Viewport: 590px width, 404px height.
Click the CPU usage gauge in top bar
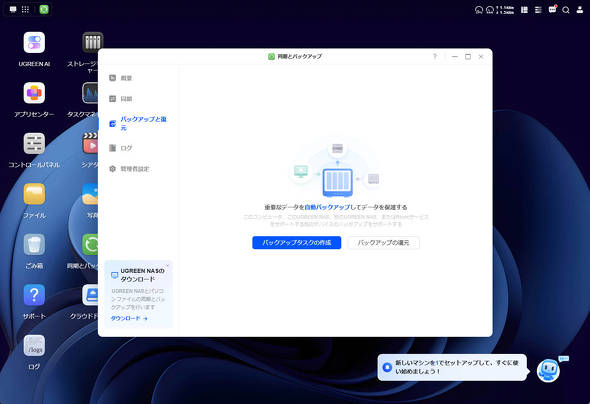(x=479, y=10)
